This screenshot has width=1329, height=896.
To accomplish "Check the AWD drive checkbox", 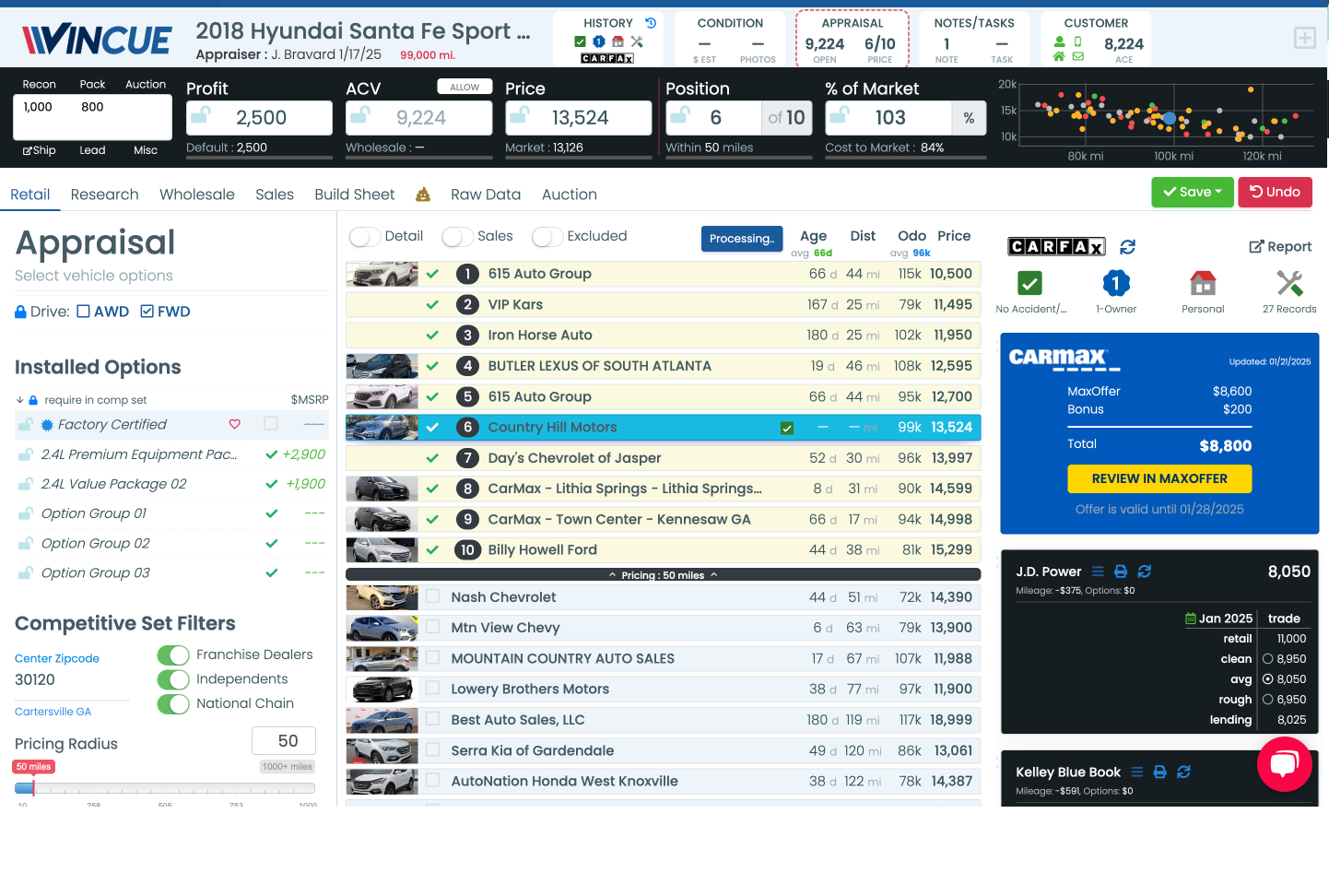I will (x=83, y=312).
